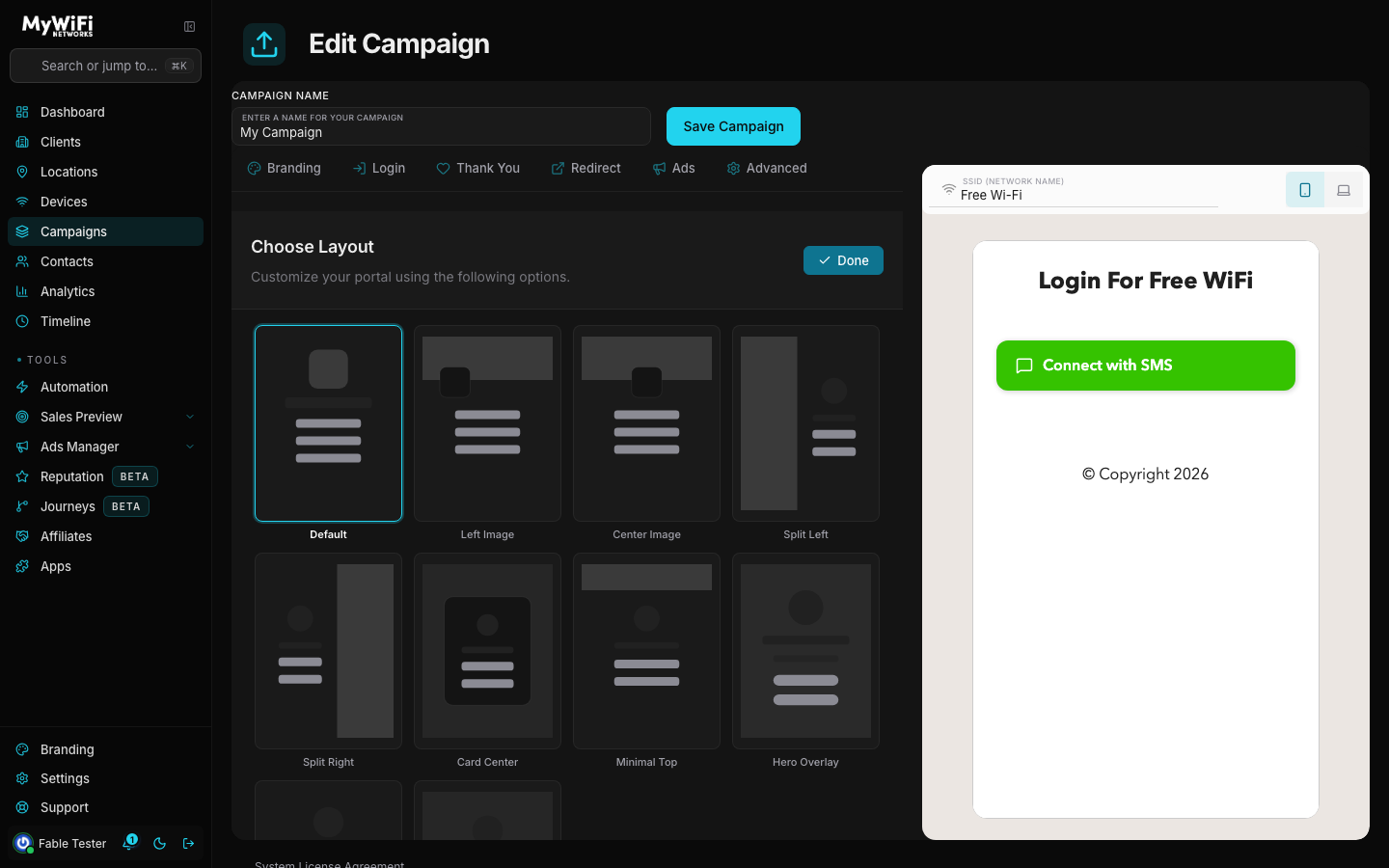The image size is (1389, 868).
Task: Switch to the Redirect tab
Action: click(586, 168)
